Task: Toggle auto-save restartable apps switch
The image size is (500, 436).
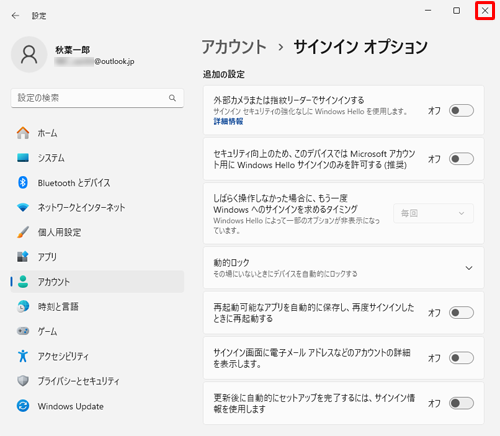Action: coord(461,313)
